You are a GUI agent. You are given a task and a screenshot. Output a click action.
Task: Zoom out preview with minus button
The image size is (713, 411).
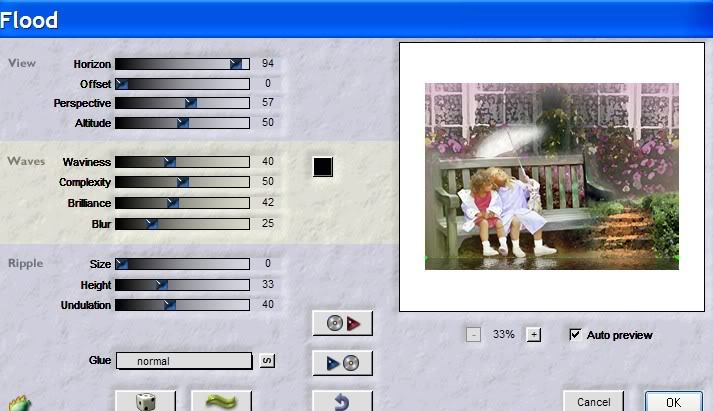474,335
